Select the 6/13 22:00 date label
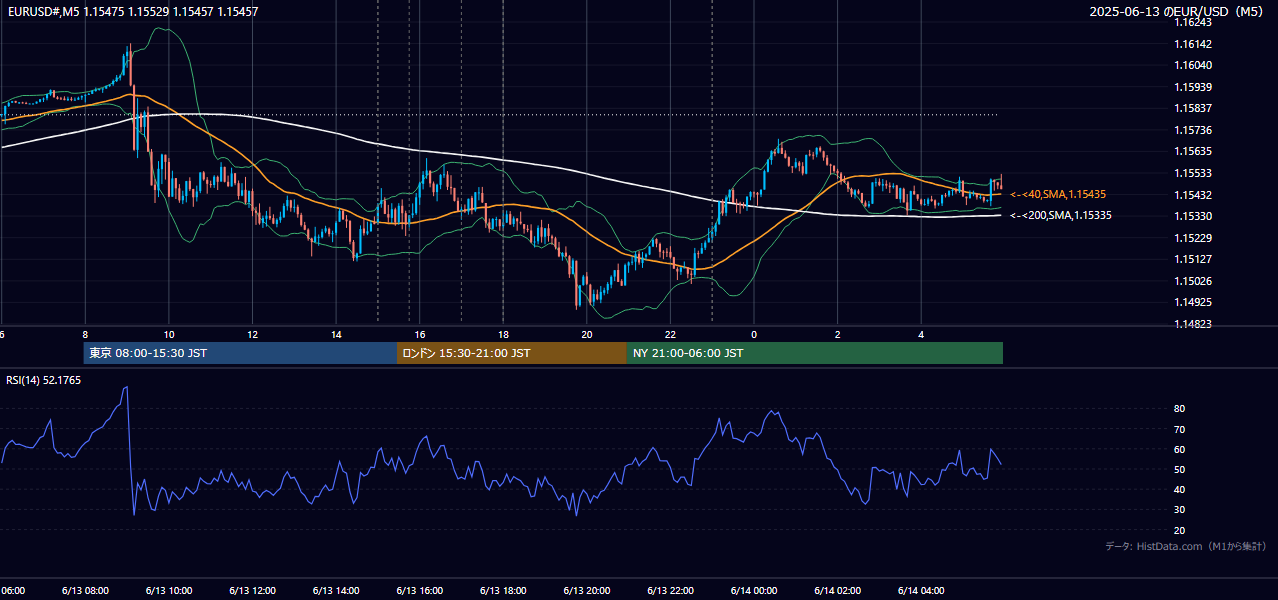Viewport: 1278px width, 600px height. (x=671, y=591)
